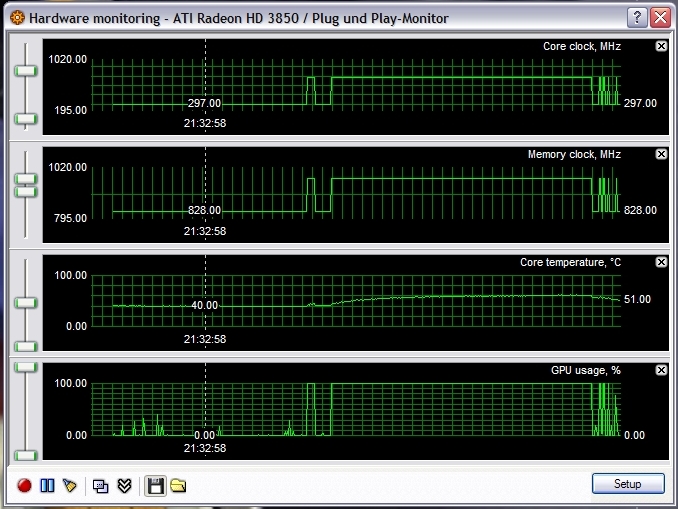The width and height of the screenshot is (678, 509).
Task: Open the Setup dialog
Action: click(x=628, y=483)
